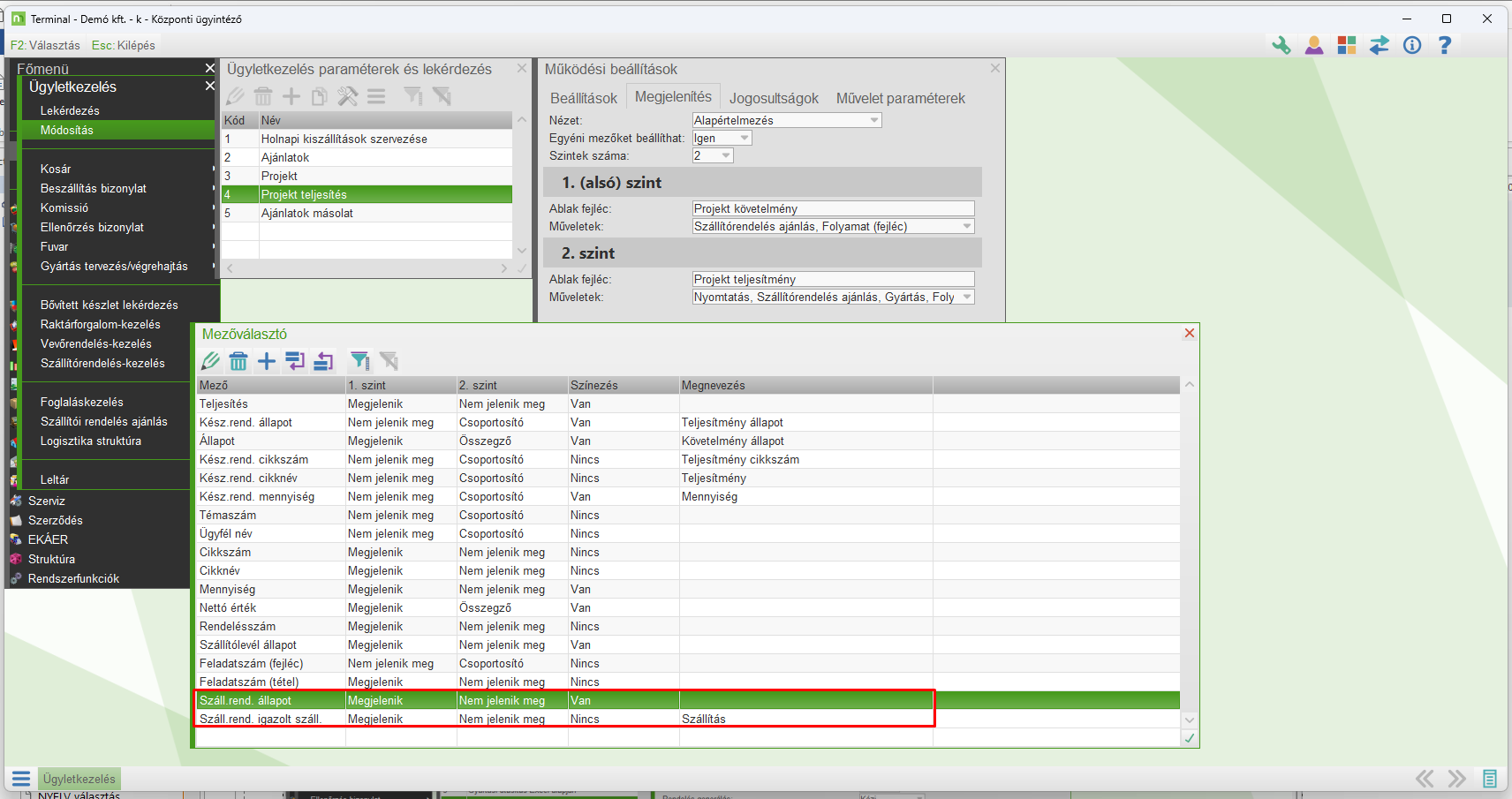Clear filter with crossed funnel in Mezőválasztó

389,360
